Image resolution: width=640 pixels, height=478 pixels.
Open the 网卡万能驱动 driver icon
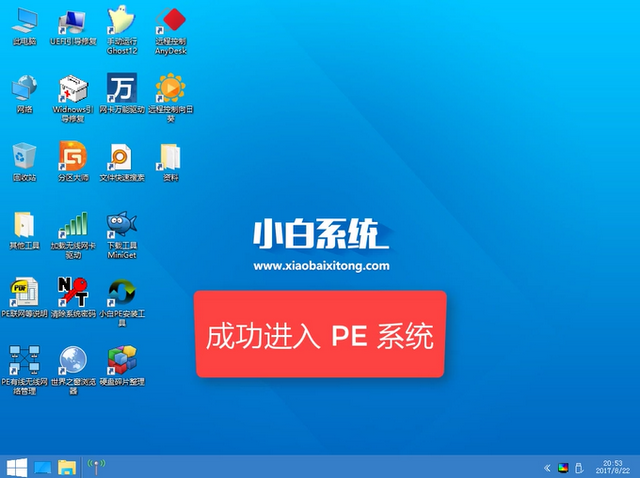122,89
